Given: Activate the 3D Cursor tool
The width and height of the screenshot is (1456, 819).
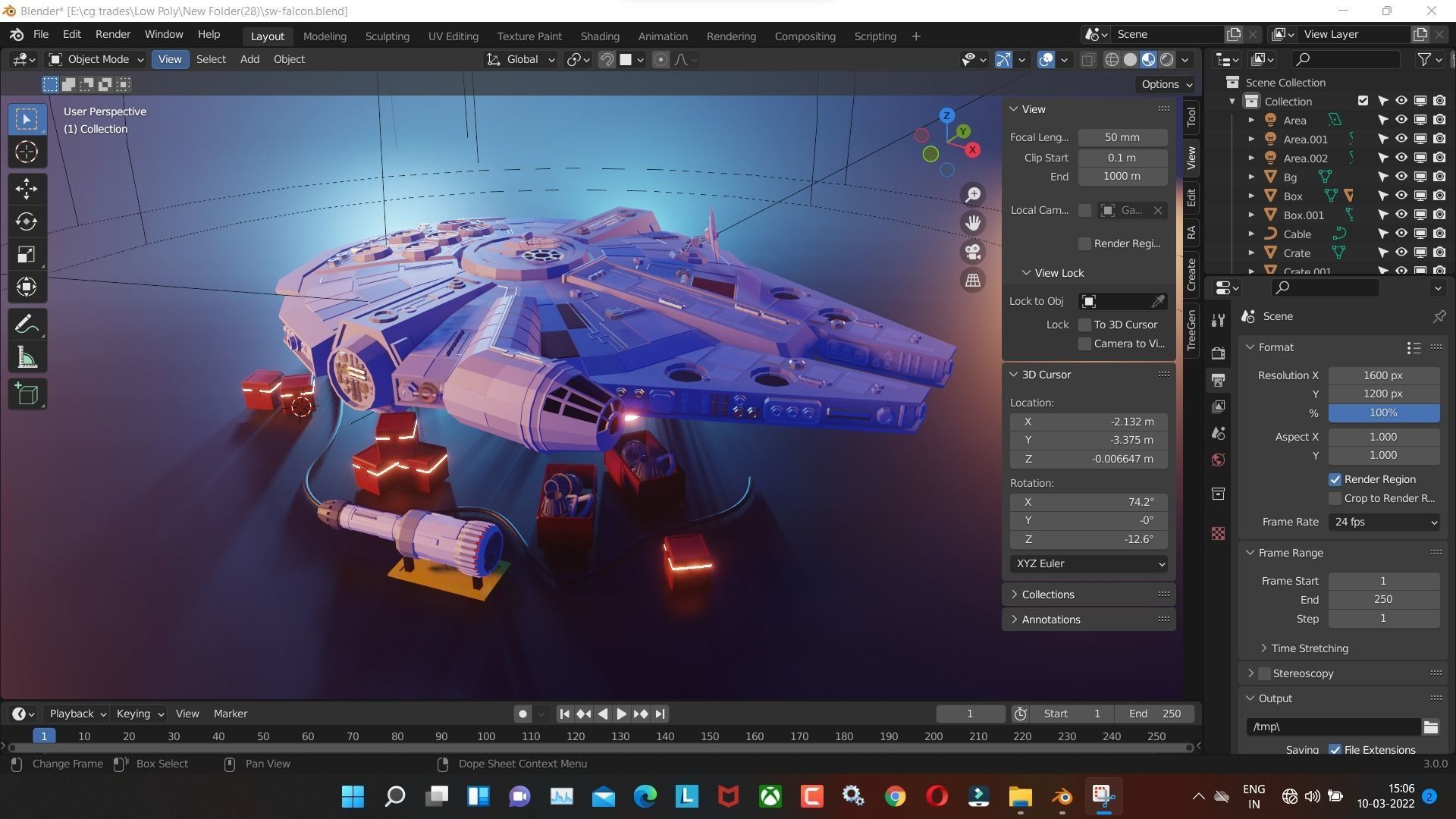Looking at the screenshot, I should point(27,152).
